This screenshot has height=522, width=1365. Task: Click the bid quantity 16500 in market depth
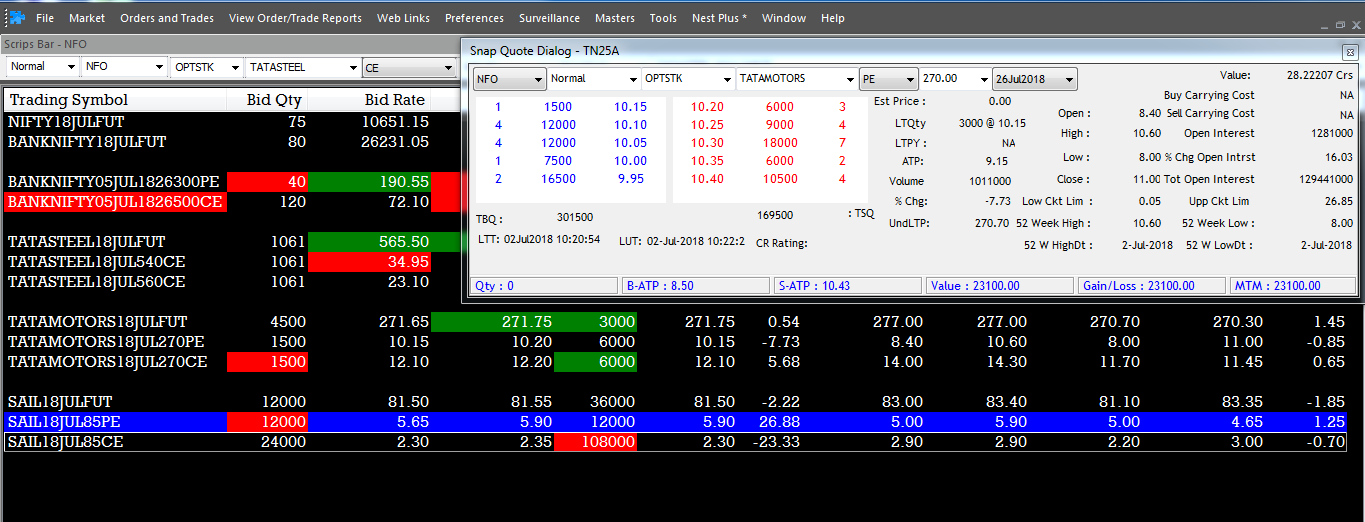pos(558,179)
